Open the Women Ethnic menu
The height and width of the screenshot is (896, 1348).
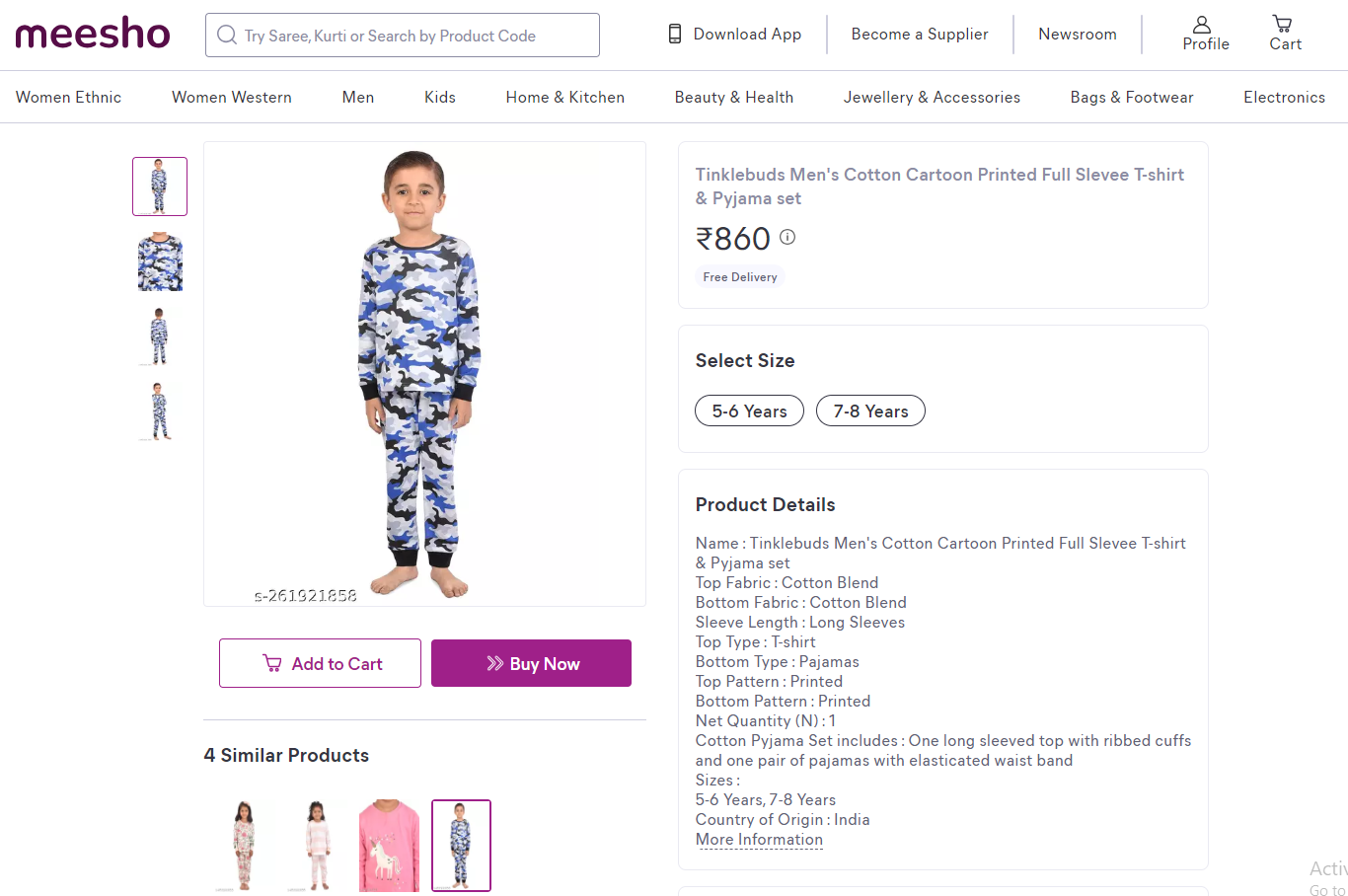tap(68, 97)
